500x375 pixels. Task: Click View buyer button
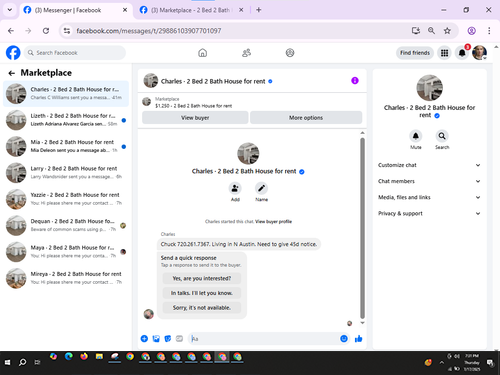click(195, 118)
